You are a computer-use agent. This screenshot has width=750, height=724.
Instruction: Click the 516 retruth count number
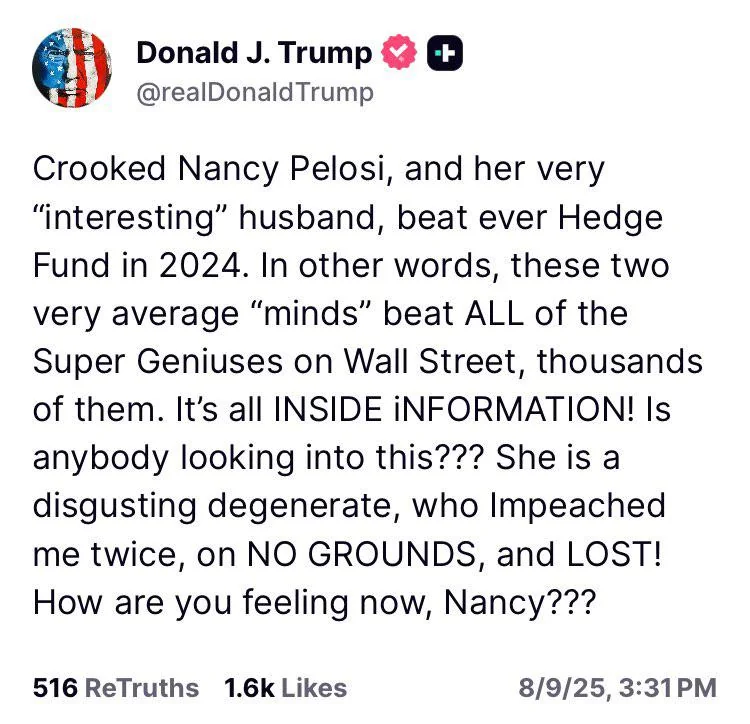pyautogui.click(x=55, y=688)
